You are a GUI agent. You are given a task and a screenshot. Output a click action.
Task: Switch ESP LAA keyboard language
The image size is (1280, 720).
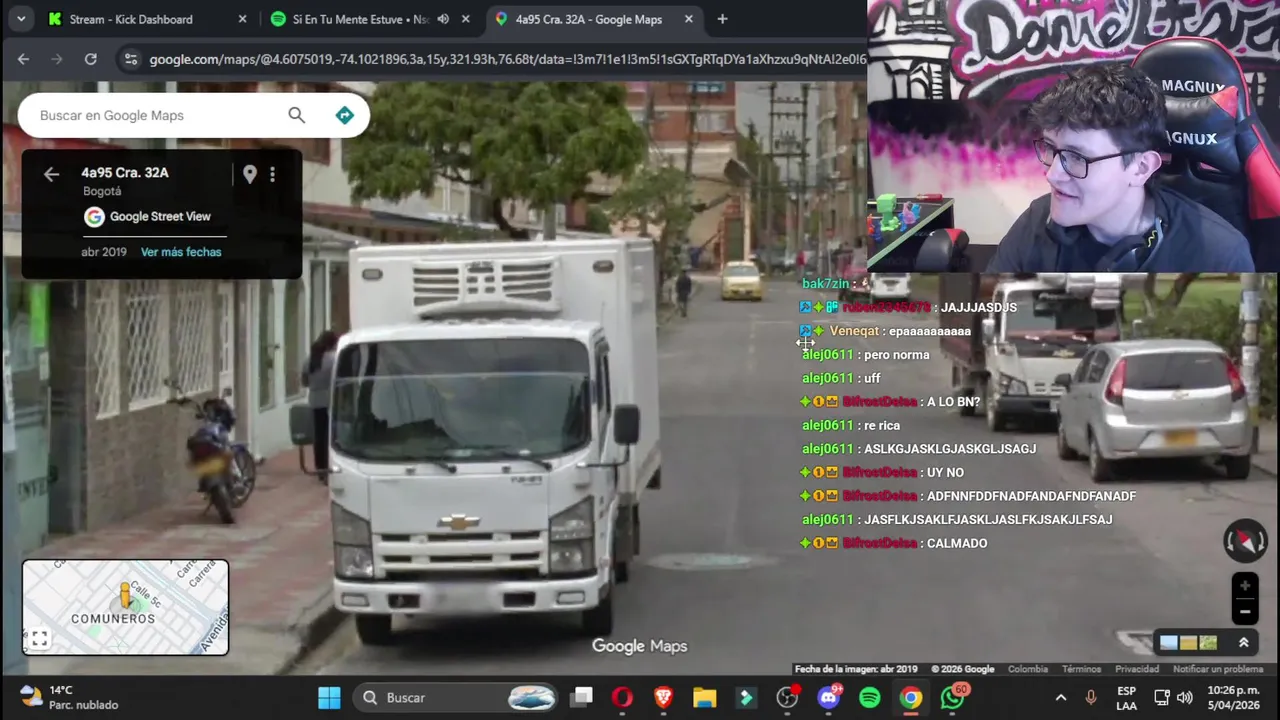(x=1126, y=697)
